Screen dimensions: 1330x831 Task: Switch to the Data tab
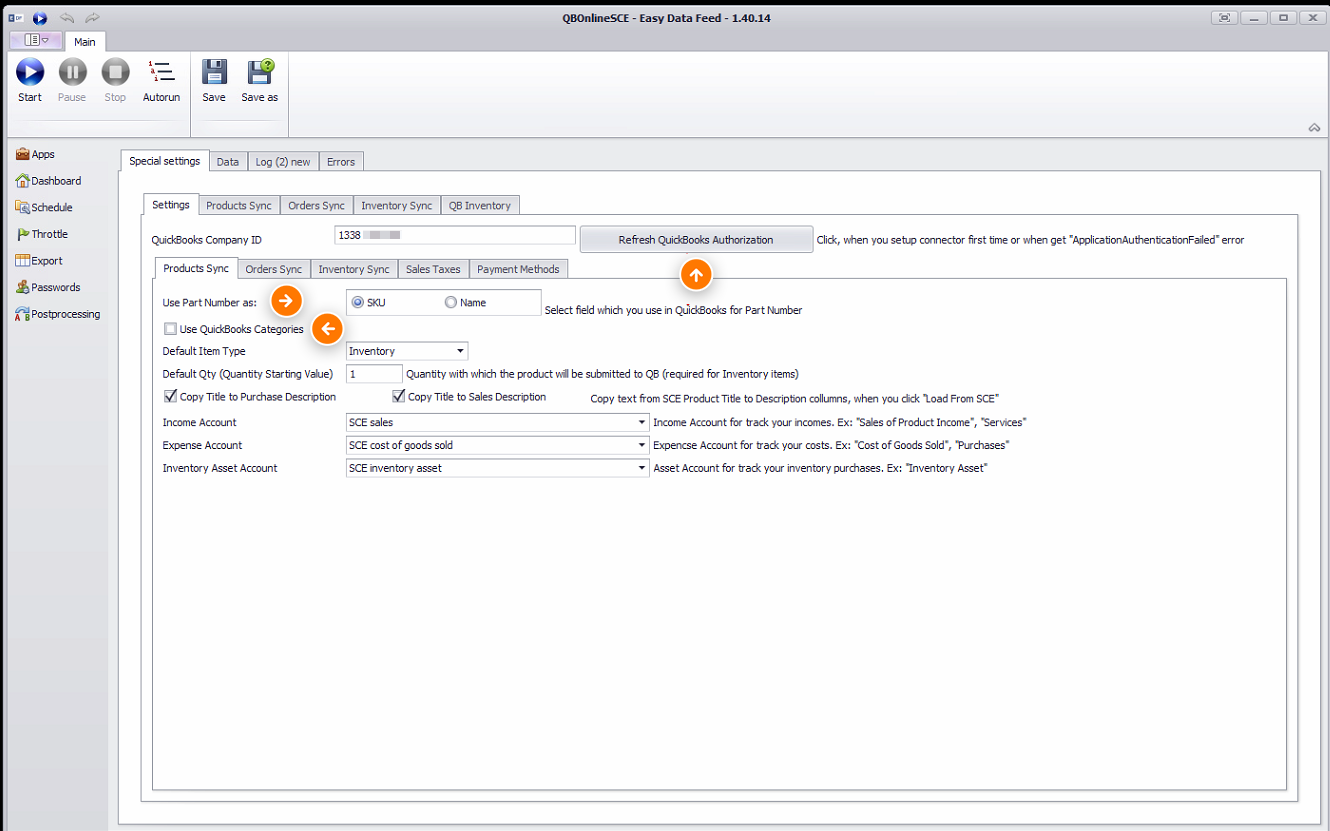point(228,162)
